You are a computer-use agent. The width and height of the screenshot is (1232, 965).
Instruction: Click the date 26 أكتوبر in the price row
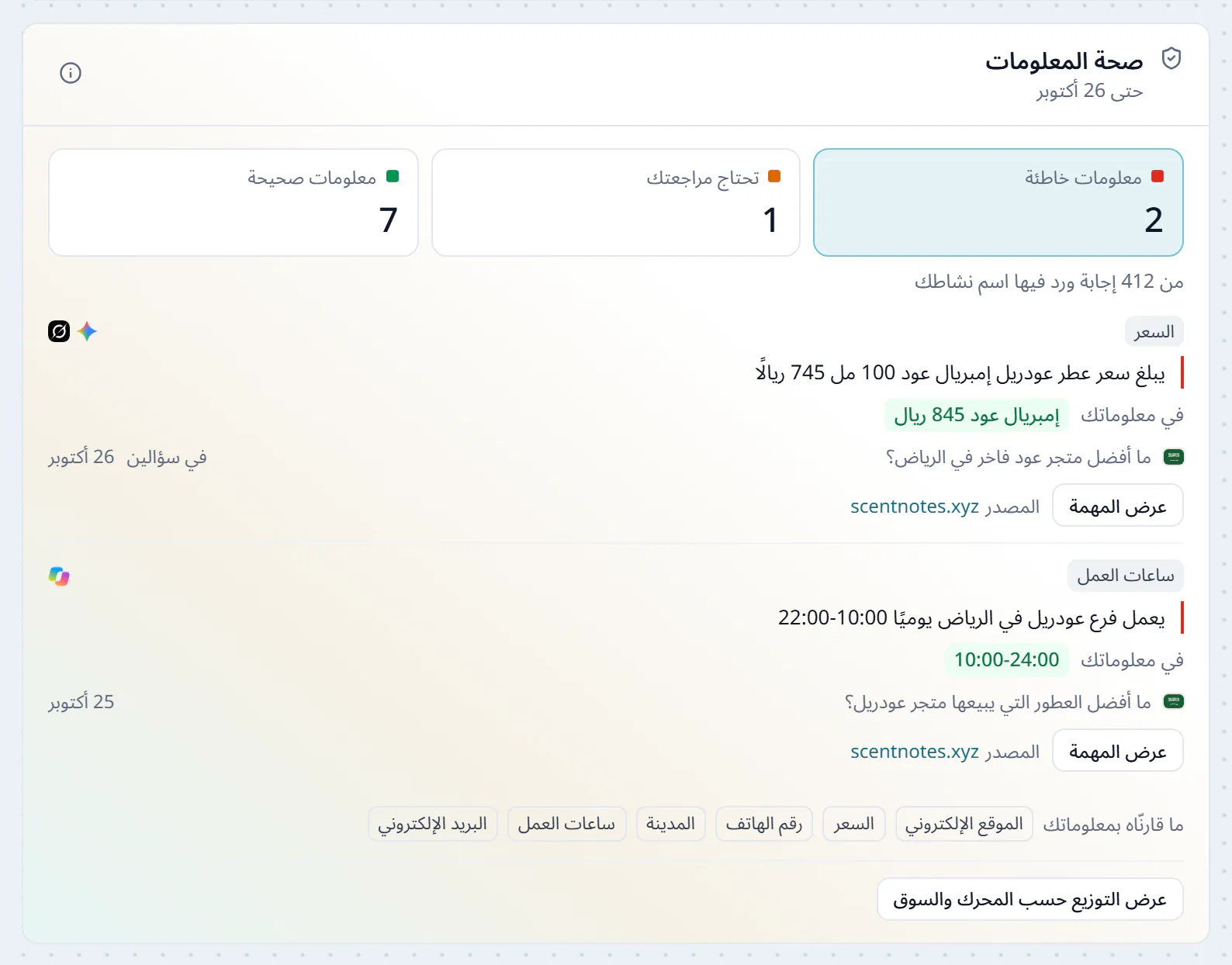(x=81, y=458)
